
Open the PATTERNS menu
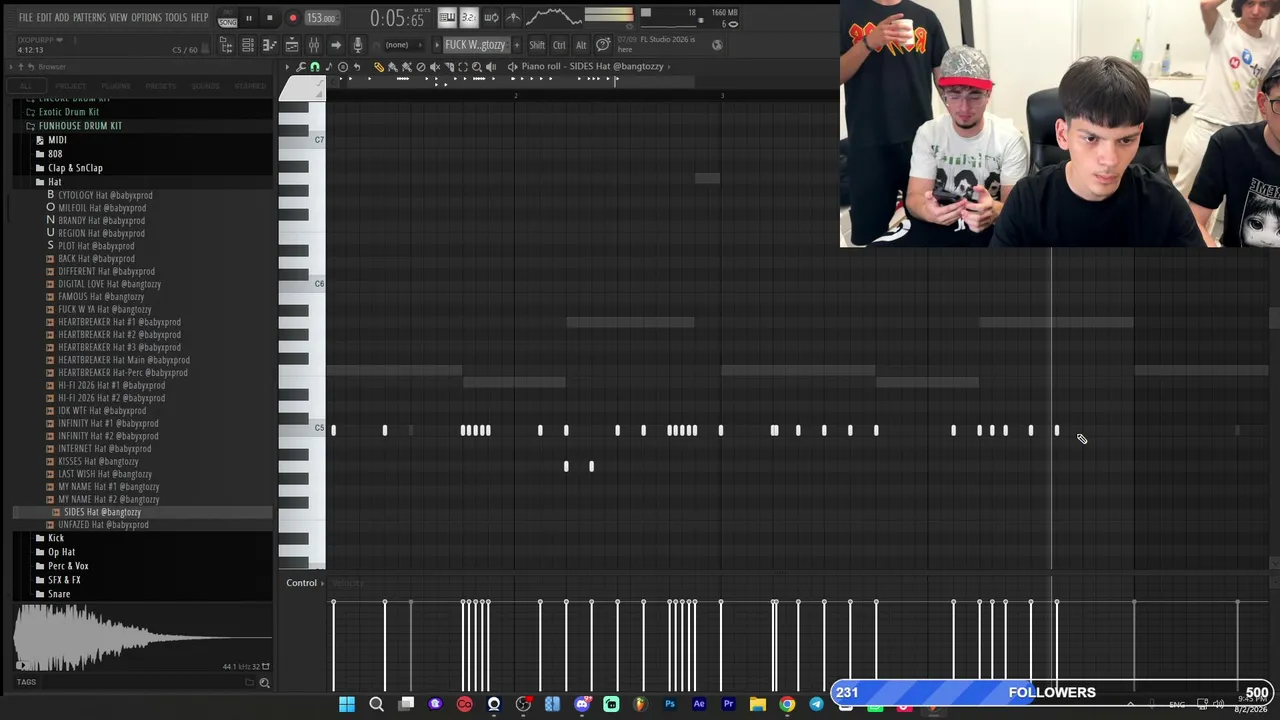tap(89, 18)
